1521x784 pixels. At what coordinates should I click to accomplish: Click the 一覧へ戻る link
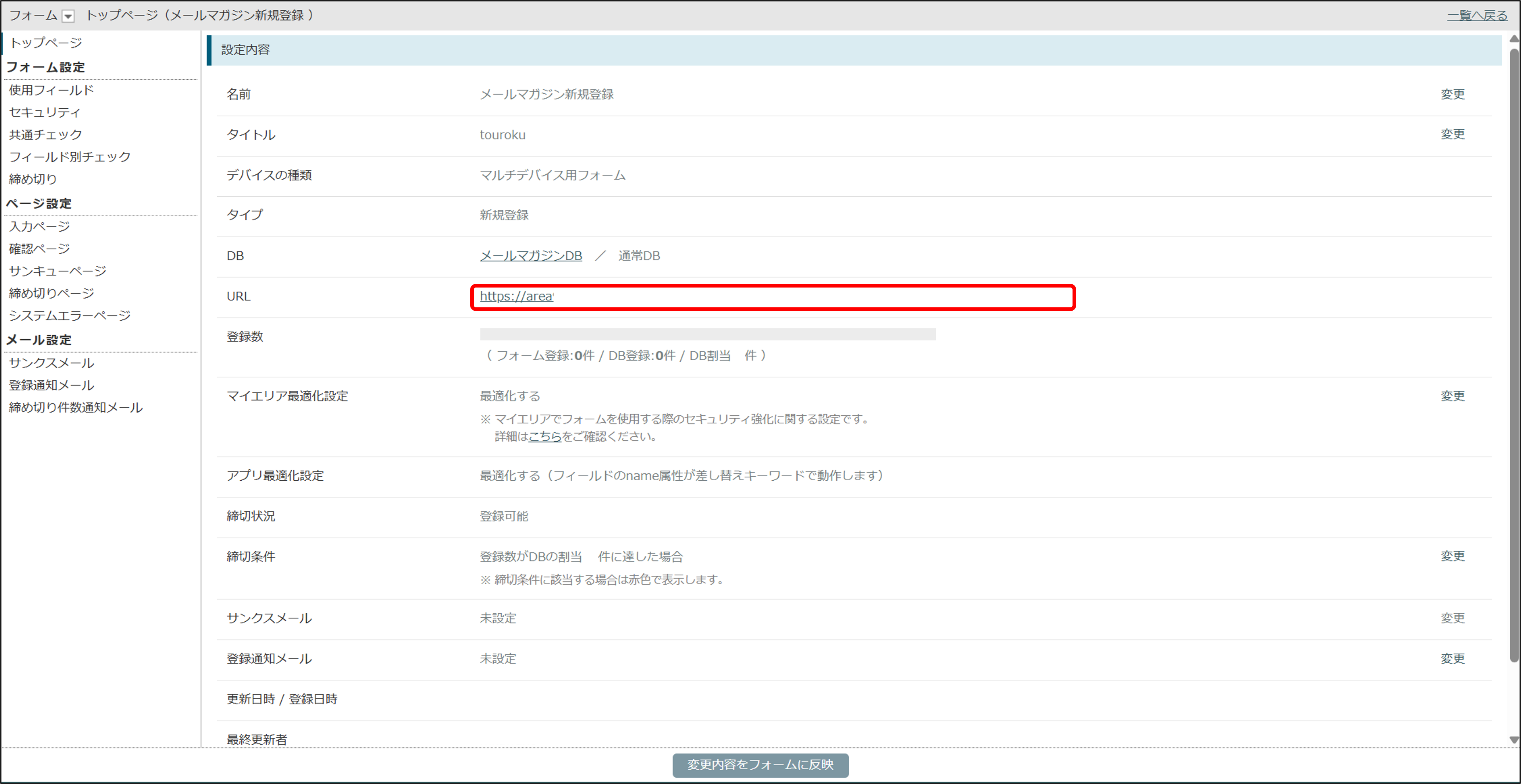coord(1477,16)
